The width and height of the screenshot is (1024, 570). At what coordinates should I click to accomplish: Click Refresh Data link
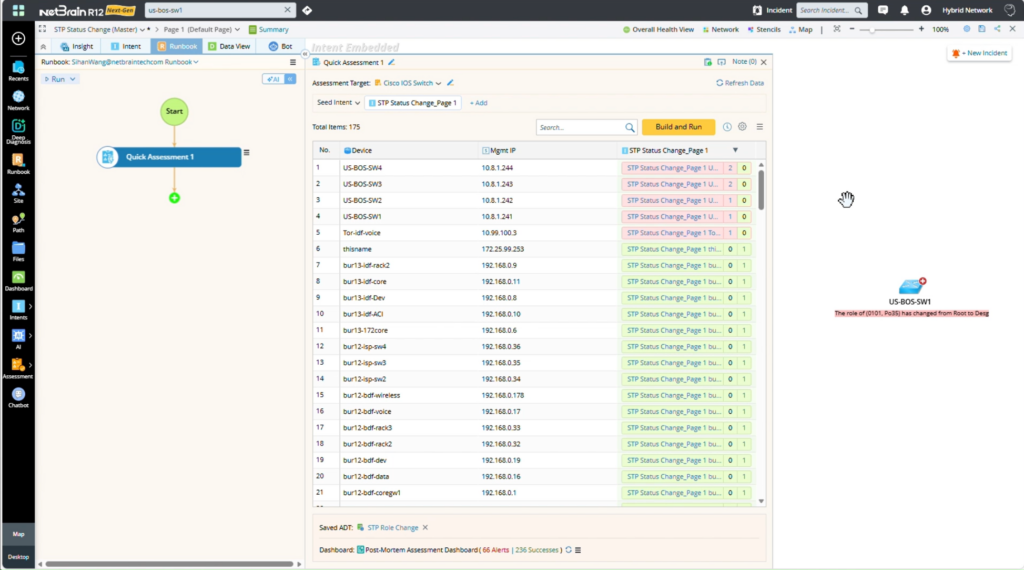[x=739, y=83]
